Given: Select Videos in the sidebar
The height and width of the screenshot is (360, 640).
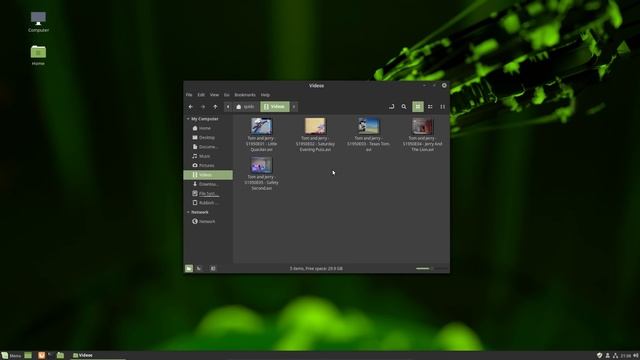Looking at the screenshot, I should [x=208, y=175].
